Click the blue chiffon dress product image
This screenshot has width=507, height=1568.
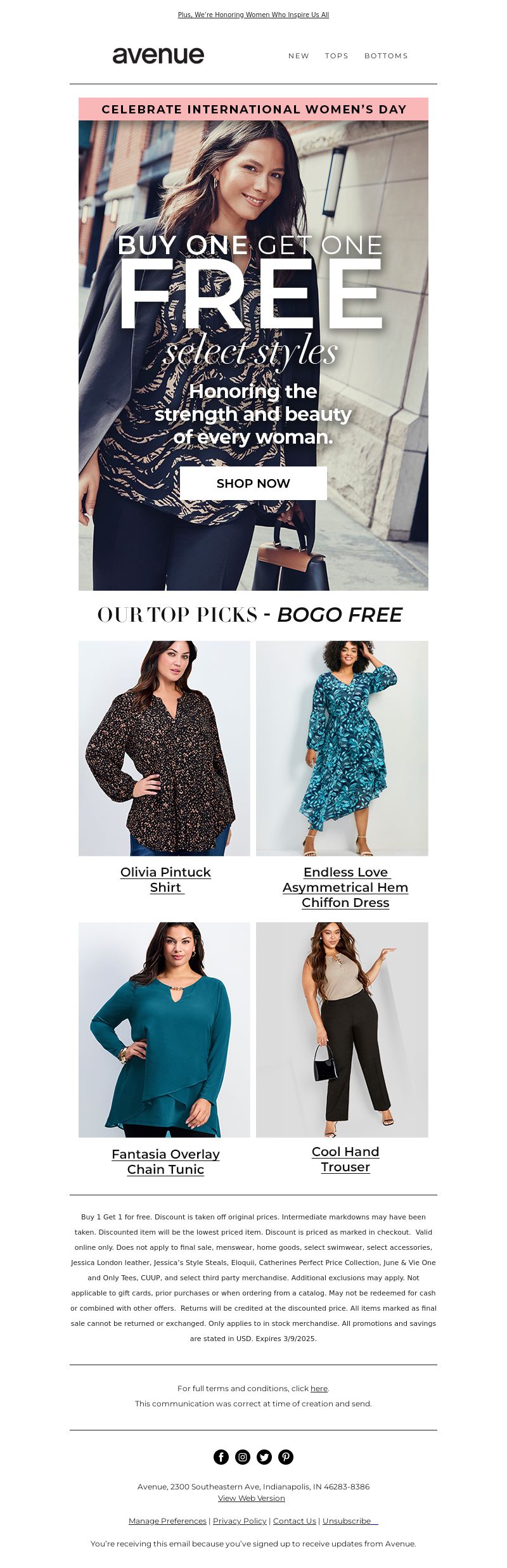342,748
